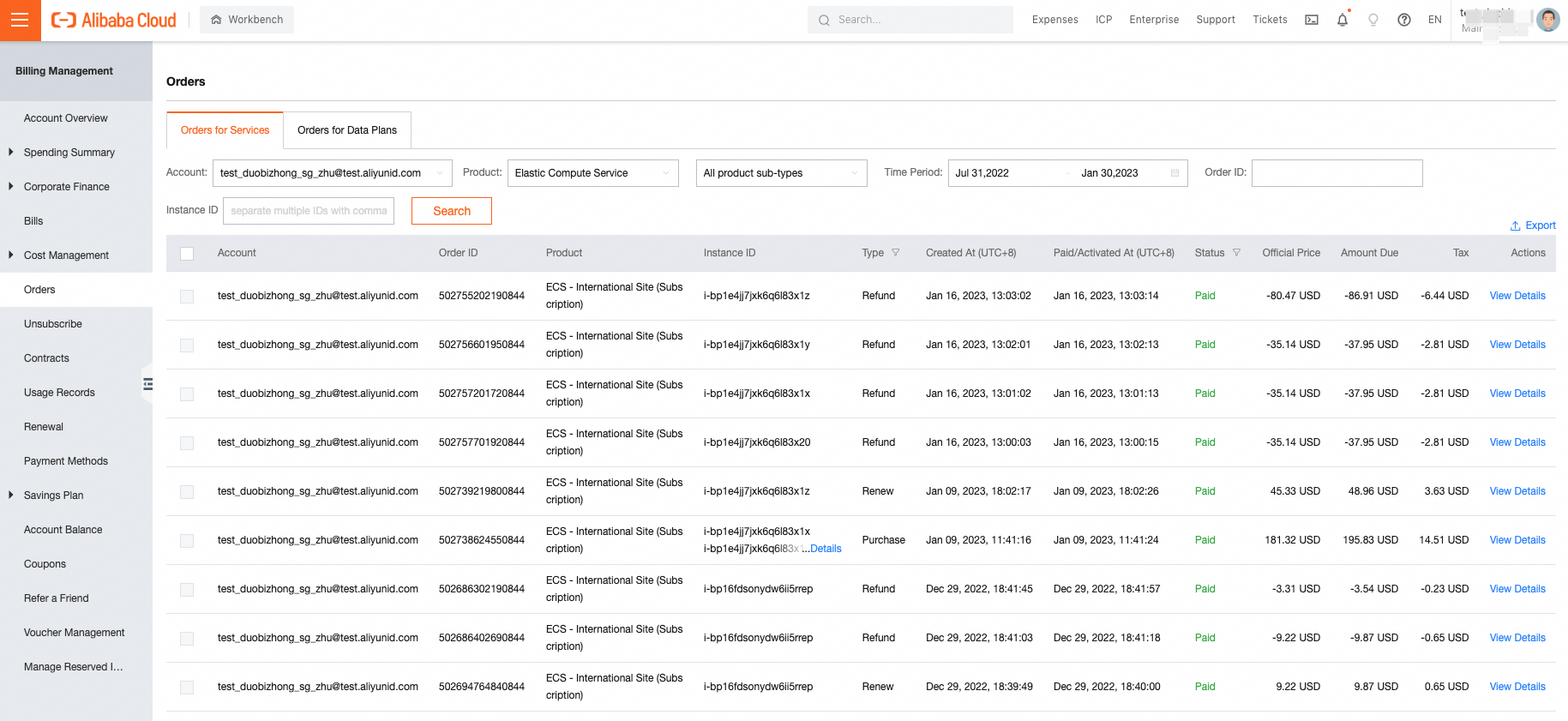Viewport: 1568px width, 721px height.
Task: Open the Cloud Shell terminal icon
Action: tap(1312, 20)
